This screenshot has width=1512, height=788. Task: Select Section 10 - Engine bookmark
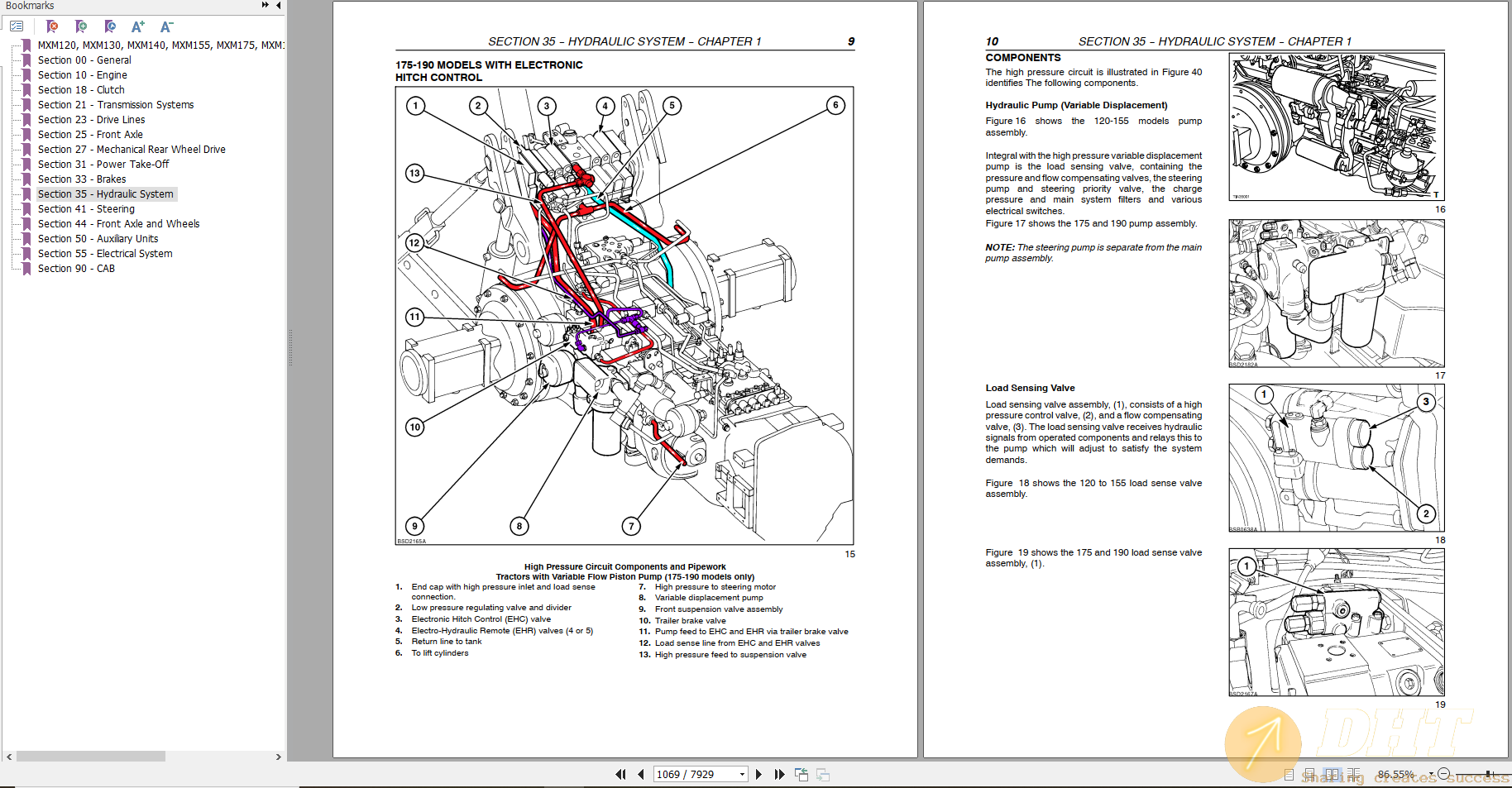pos(82,74)
